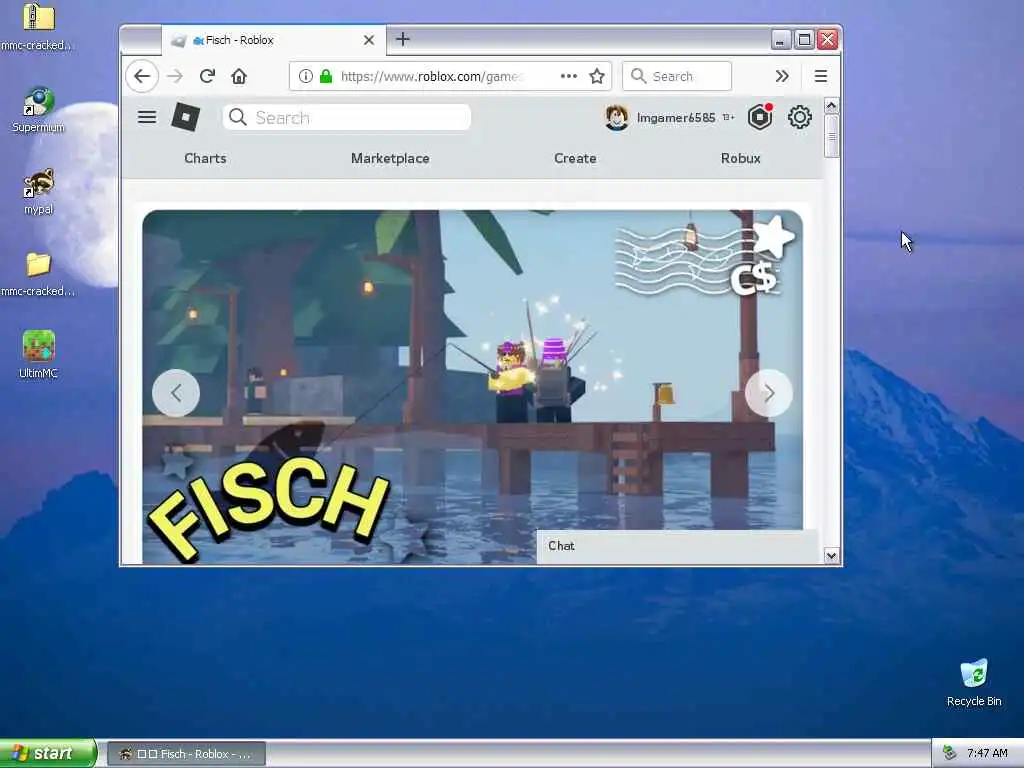The image size is (1024, 768).
Task: Open page actions three-dot menu
Action: click(569, 76)
